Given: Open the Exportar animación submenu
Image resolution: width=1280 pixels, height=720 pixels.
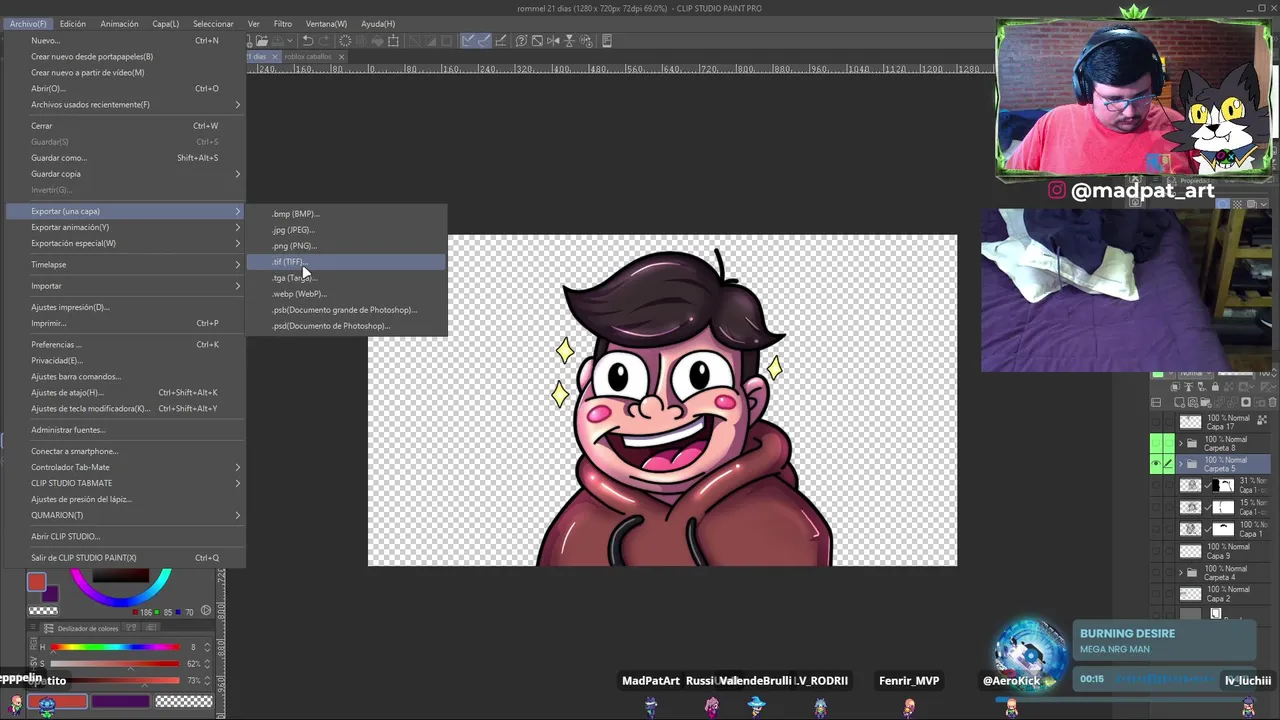Looking at the screenshot, I should [x=125, y=227].
